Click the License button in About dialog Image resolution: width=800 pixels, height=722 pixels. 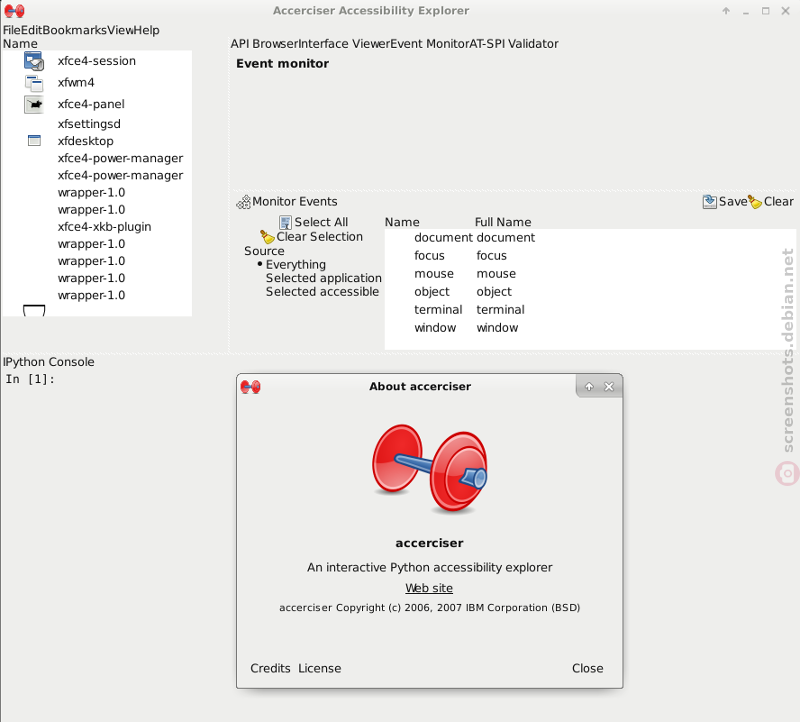[319, 668]
